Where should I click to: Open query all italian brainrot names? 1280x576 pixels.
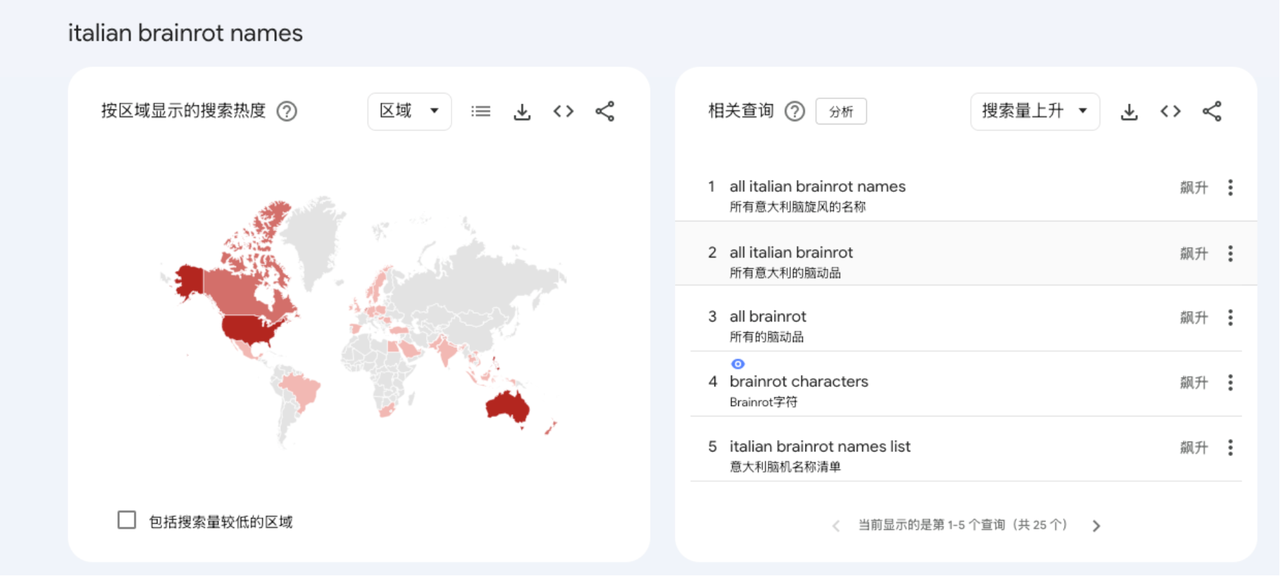tap(818, 186)
